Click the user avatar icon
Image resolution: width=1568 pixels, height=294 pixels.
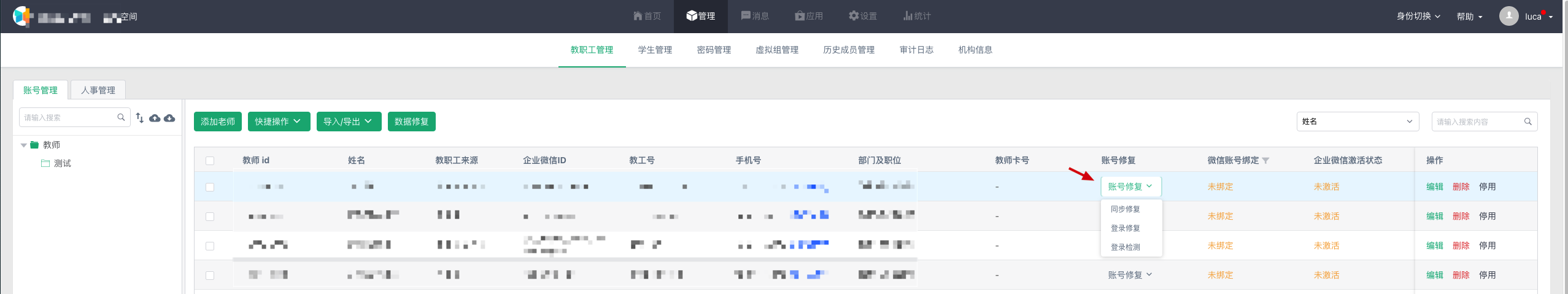1508,16
